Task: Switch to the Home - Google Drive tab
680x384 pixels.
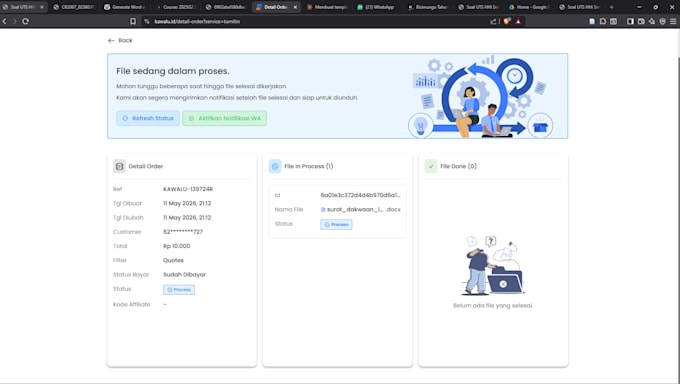Action: point(530,7)
